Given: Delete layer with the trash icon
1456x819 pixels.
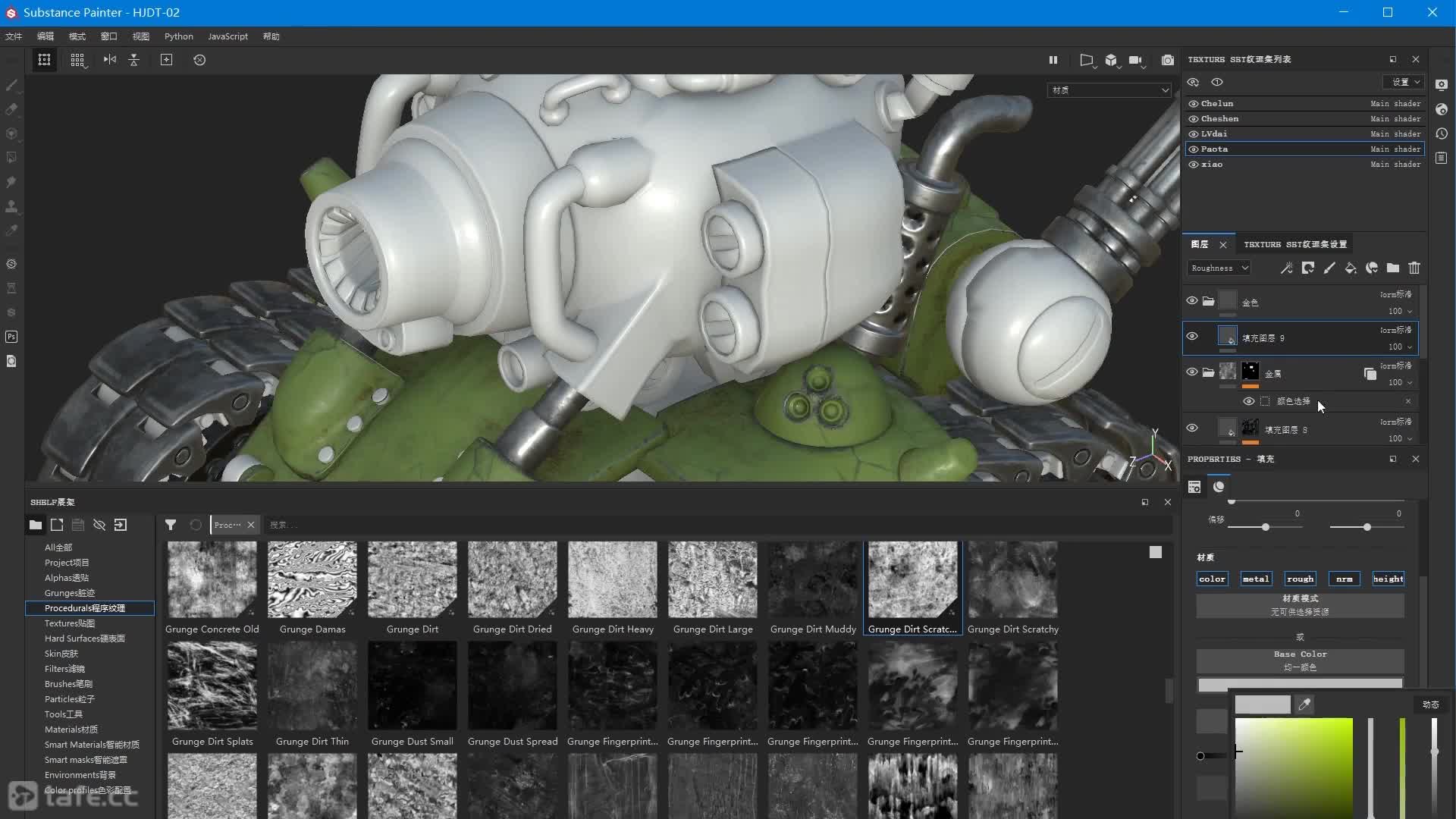Looking at the screenshot, I should (x=1414, y=268).
